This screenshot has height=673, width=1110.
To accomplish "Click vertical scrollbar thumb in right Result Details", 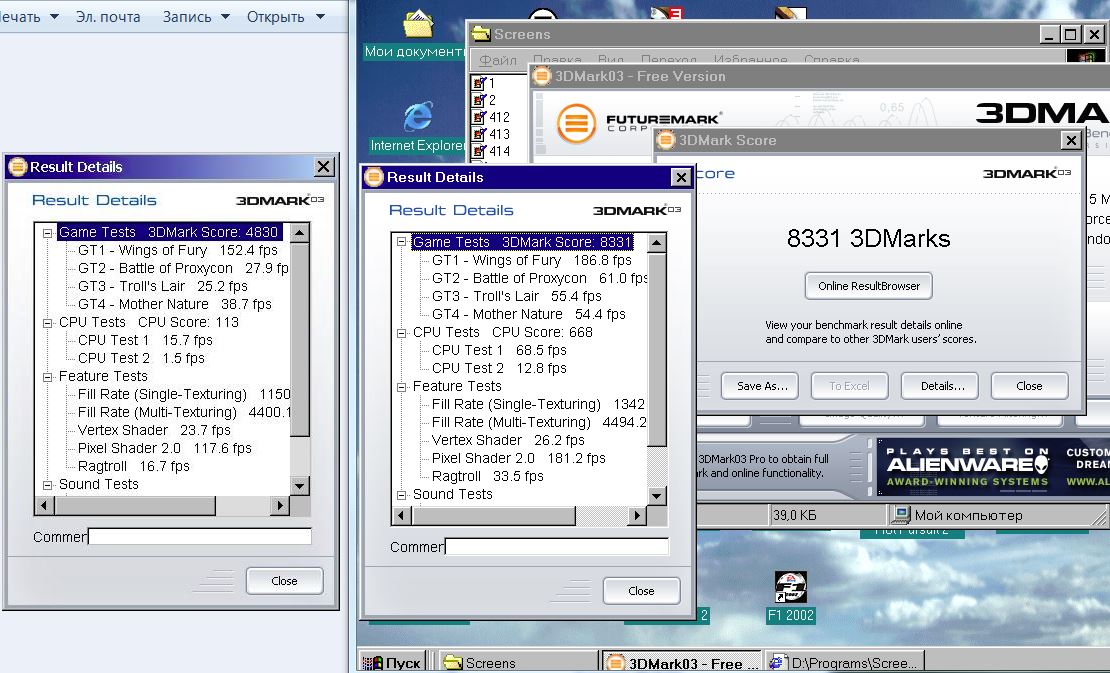I will tap(656, 350).
